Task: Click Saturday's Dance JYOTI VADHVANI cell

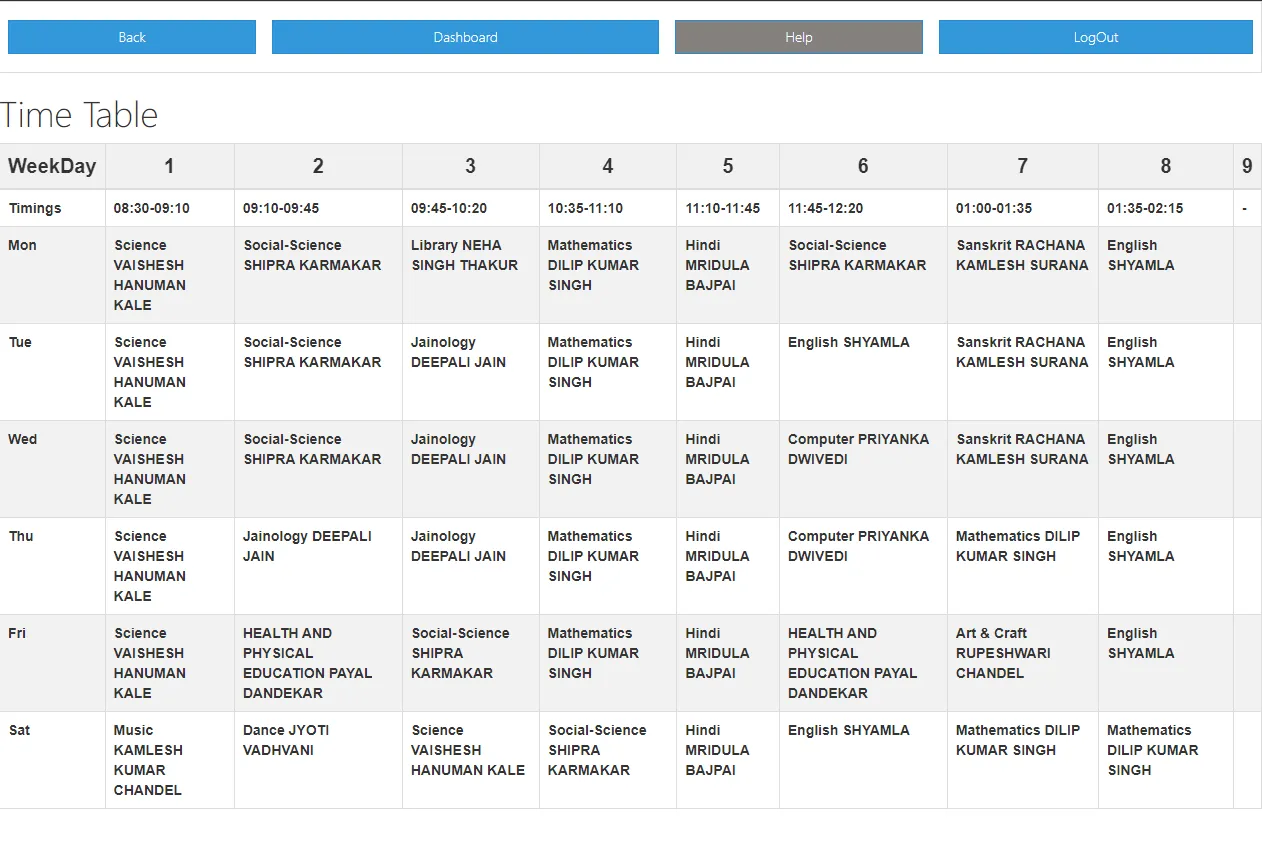Action: coord(318,760)
